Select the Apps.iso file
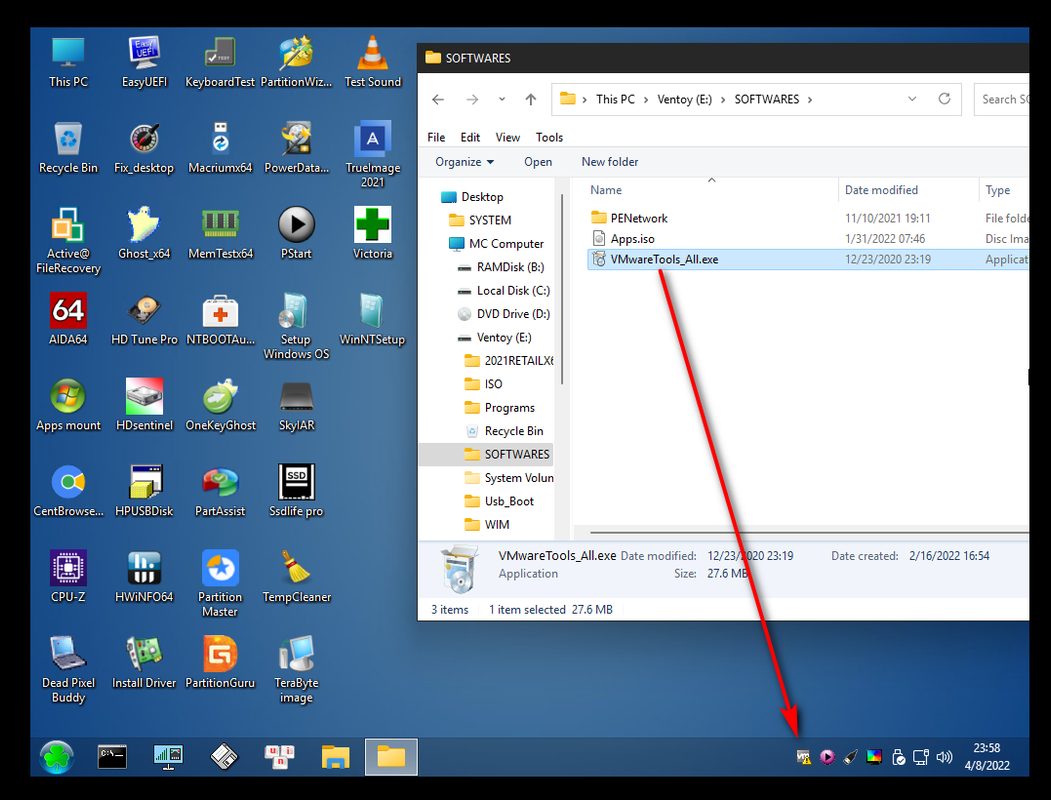Screen dimensions: 1051x800 (x=632, y=239)
